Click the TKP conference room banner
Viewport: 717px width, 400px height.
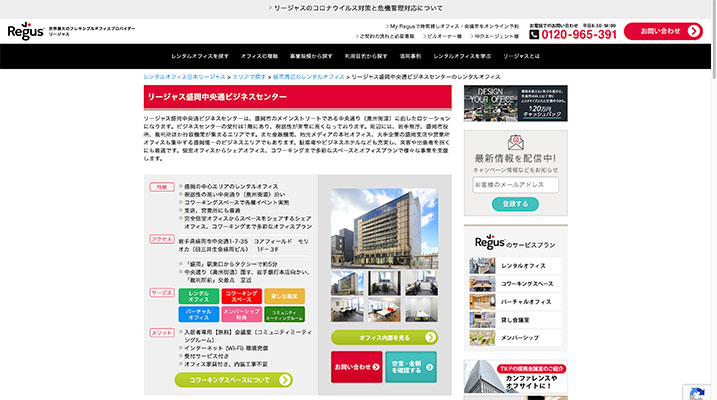515,377
